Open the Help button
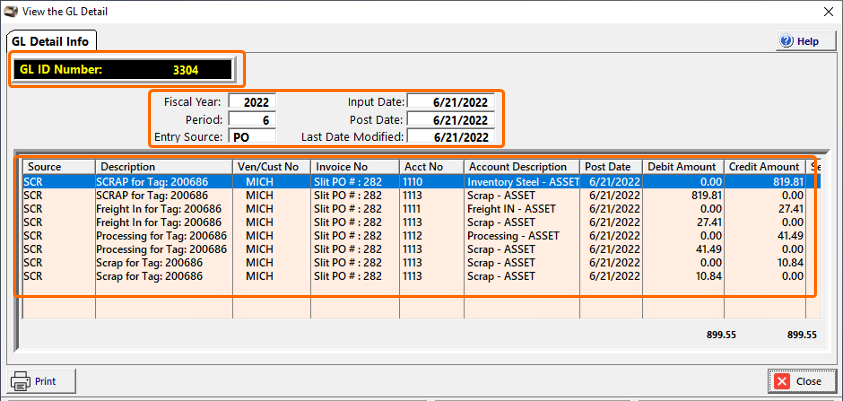 point(799,41)
